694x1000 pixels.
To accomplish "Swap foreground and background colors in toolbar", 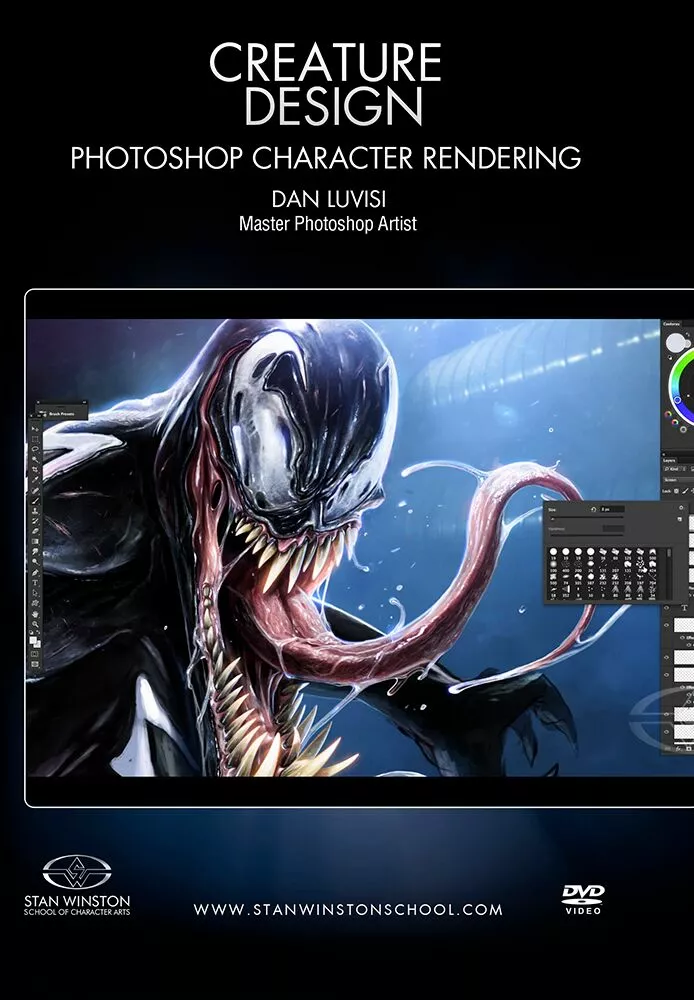I will (38, 633).
